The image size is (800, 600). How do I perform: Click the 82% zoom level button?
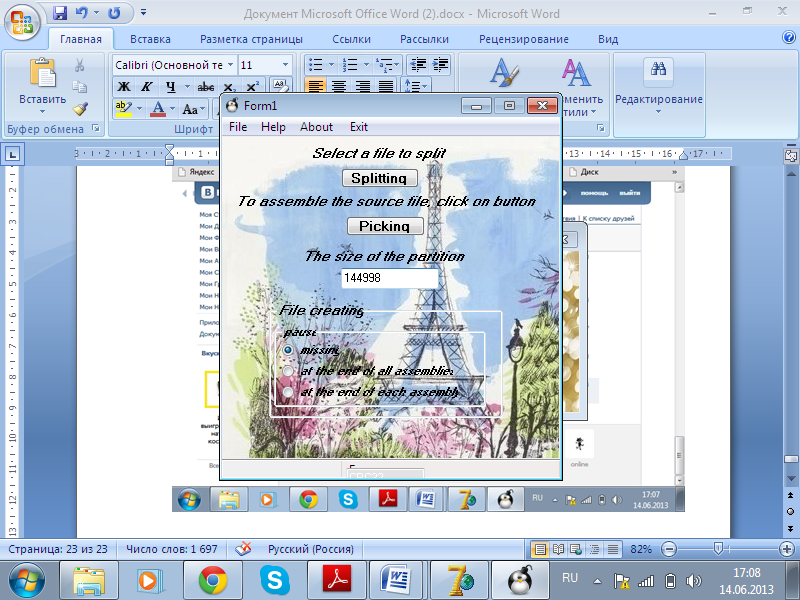(641, 549)
